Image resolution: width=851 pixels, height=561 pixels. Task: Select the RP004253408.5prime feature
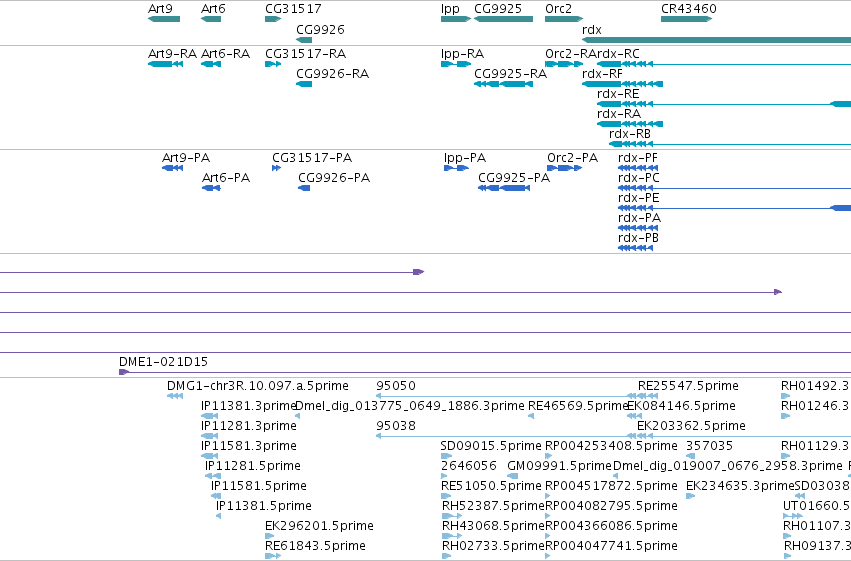coord(548,456)
